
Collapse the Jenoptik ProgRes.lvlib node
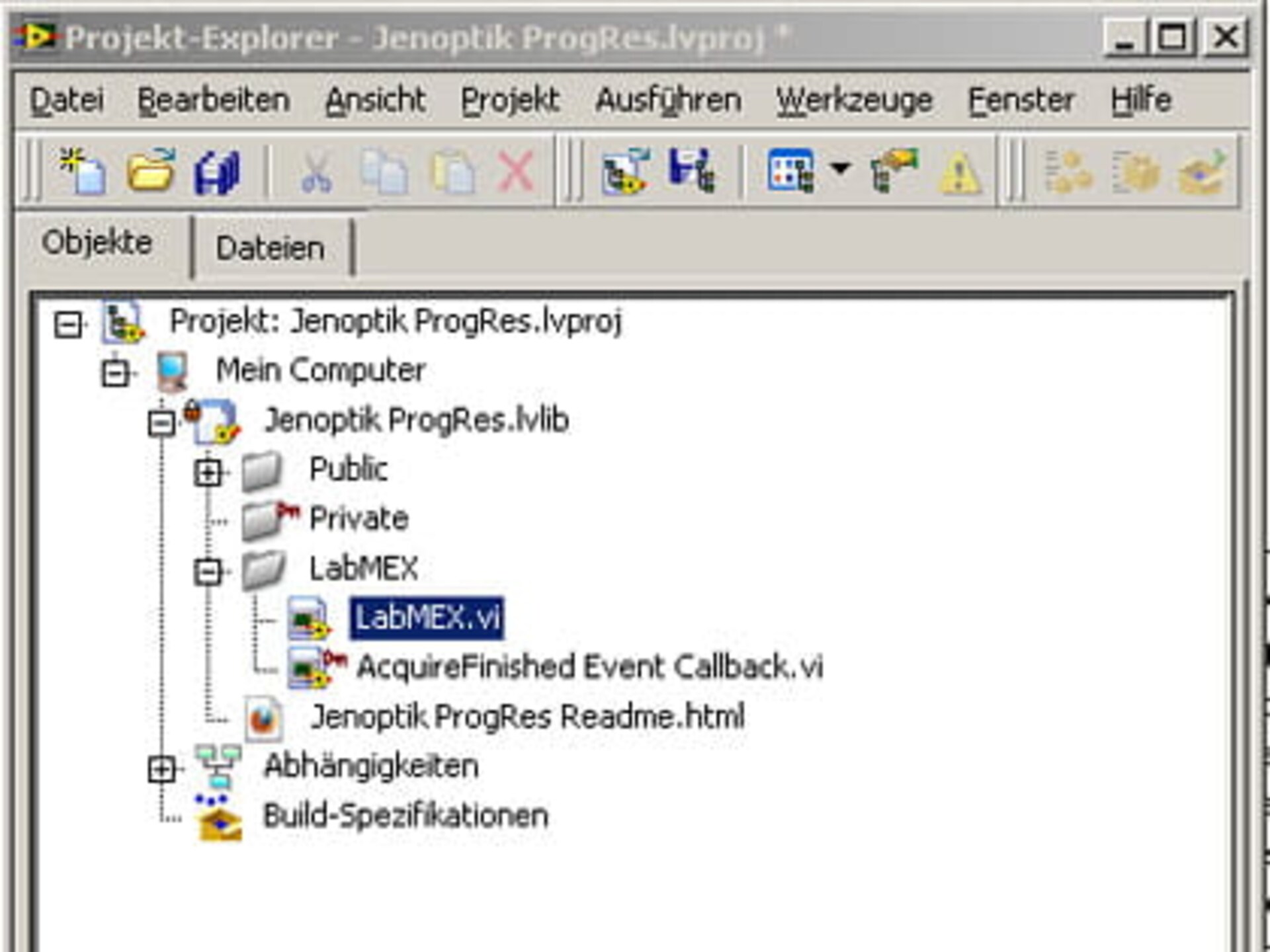[162, 423]
